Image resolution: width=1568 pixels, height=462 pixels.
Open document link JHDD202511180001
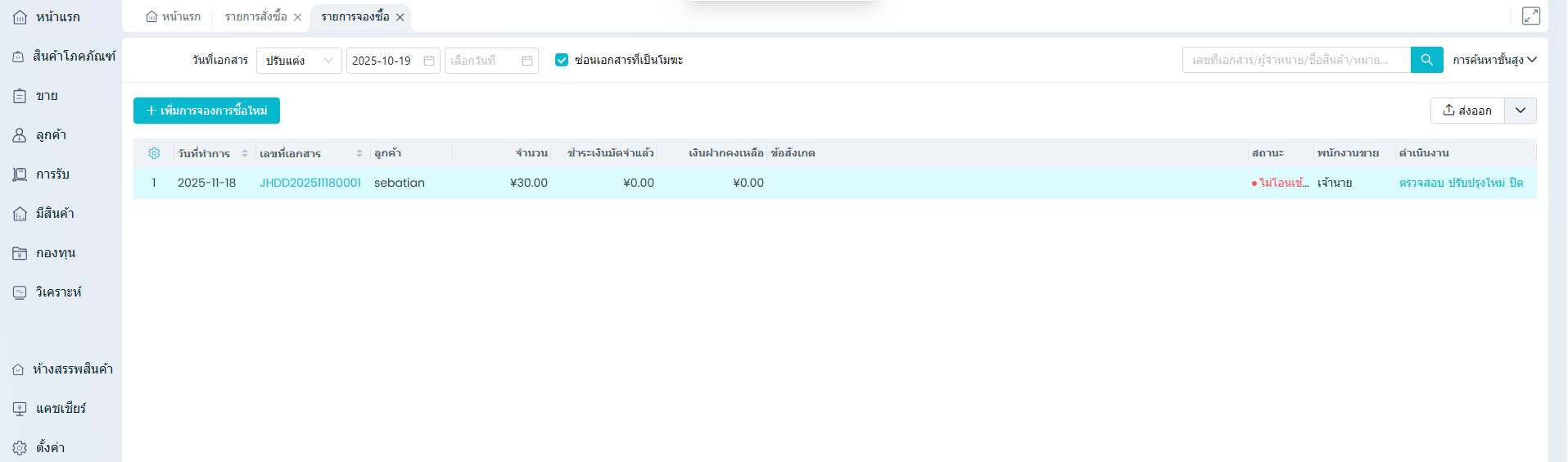(x=310, y=183)
